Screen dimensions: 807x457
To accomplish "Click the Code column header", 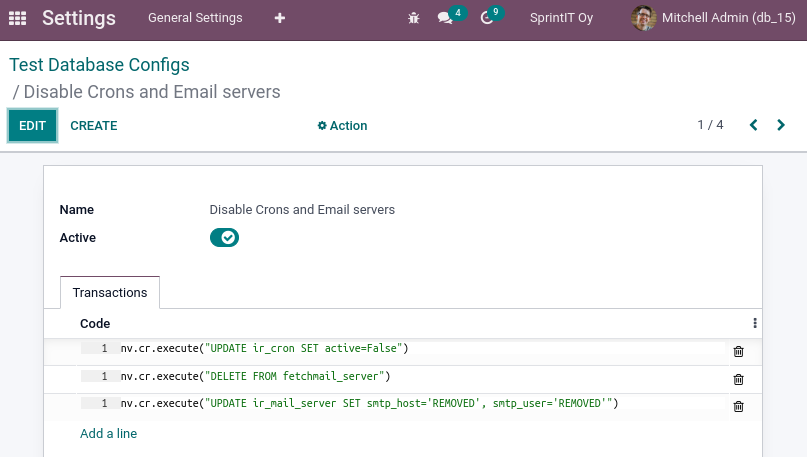I will 95,323.
